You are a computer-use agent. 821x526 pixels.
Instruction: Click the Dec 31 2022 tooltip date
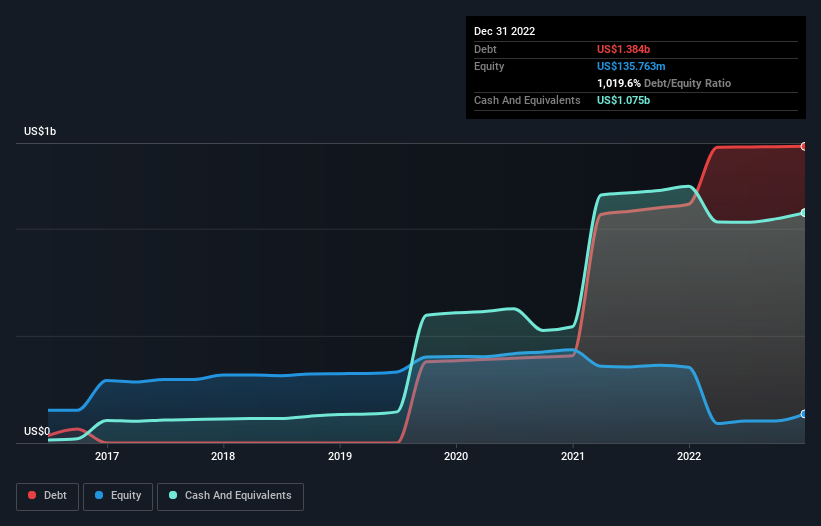(x=504, y=31)
